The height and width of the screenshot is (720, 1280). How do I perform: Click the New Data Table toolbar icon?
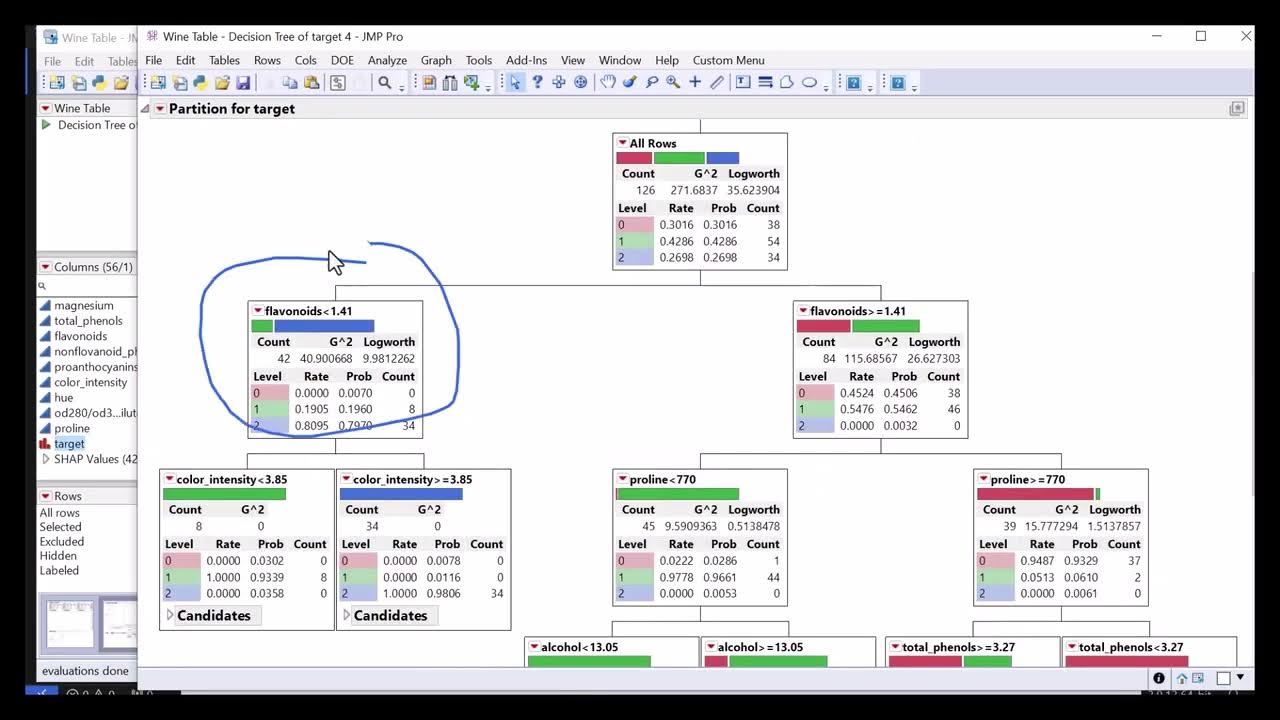click(158, 83)
